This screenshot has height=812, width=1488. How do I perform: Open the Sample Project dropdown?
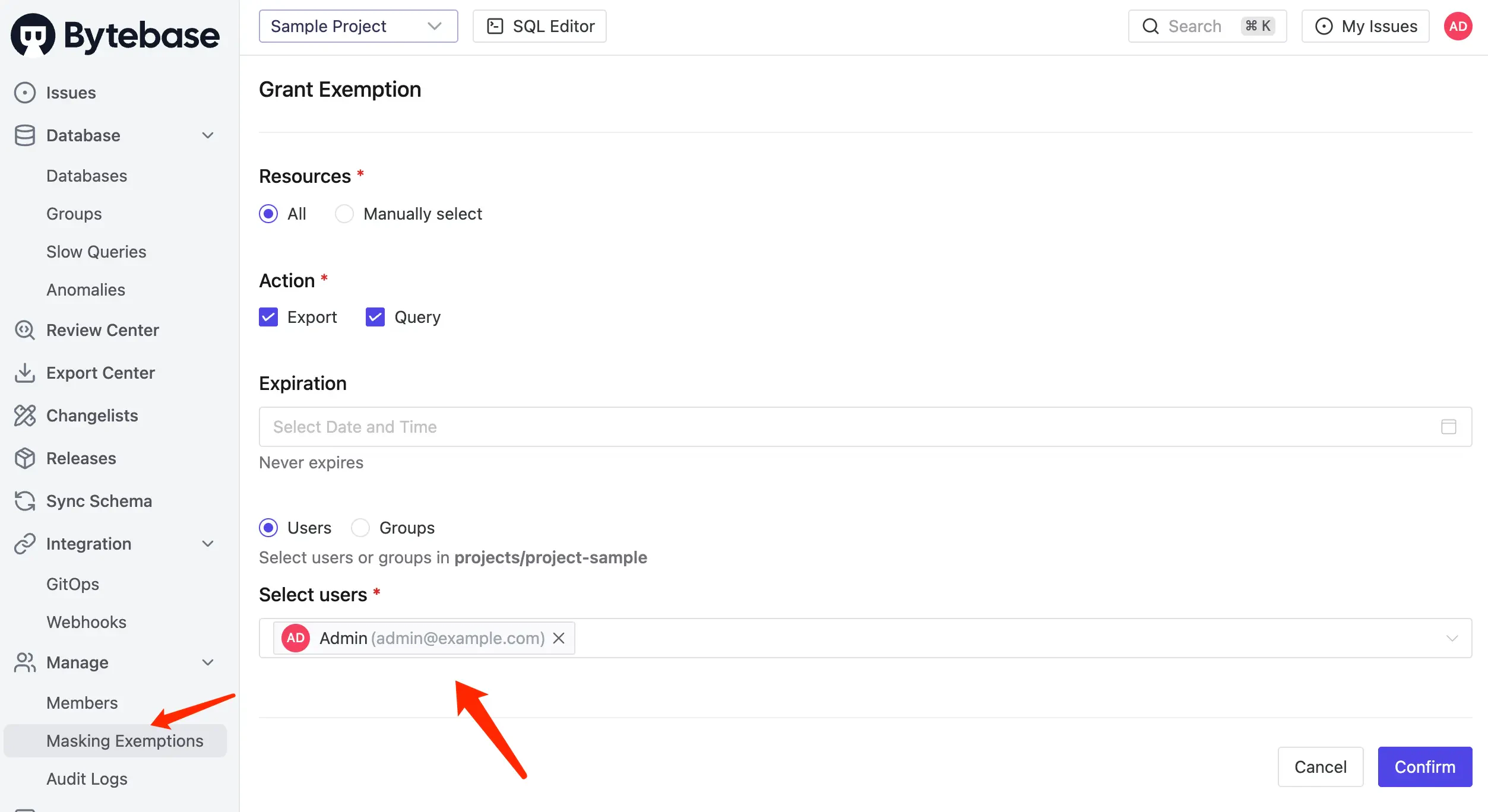[x=358, y=26]
